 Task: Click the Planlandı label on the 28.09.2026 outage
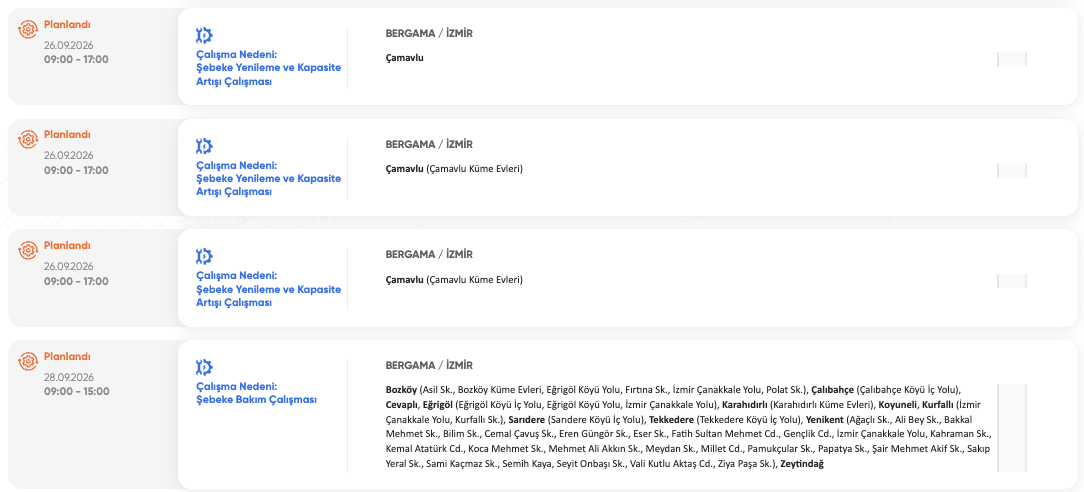[x=67, y=357]
